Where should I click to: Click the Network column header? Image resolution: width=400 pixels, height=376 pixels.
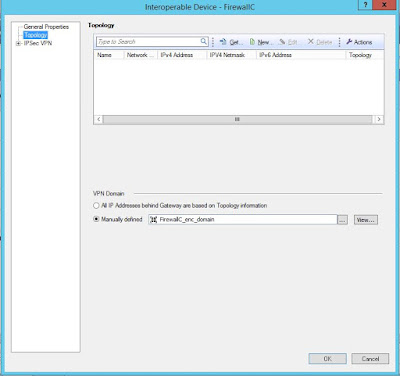[x=140, y=55]
